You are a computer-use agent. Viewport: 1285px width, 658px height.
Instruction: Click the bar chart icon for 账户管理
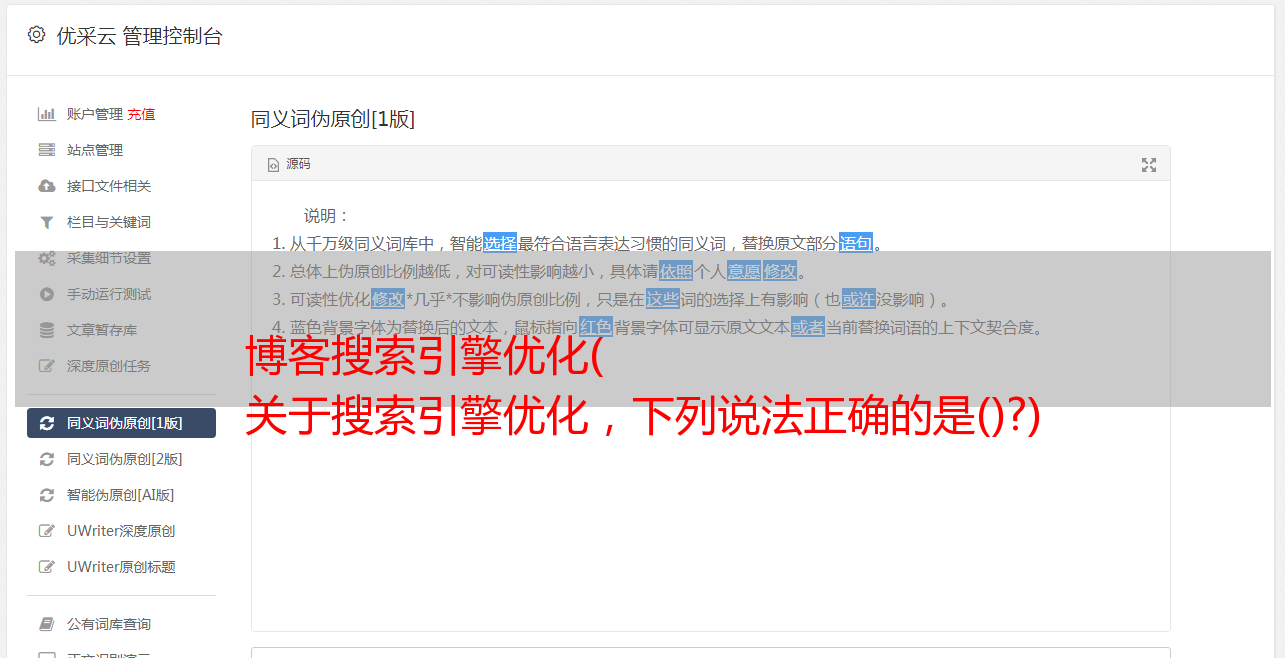tap(46, 114)
